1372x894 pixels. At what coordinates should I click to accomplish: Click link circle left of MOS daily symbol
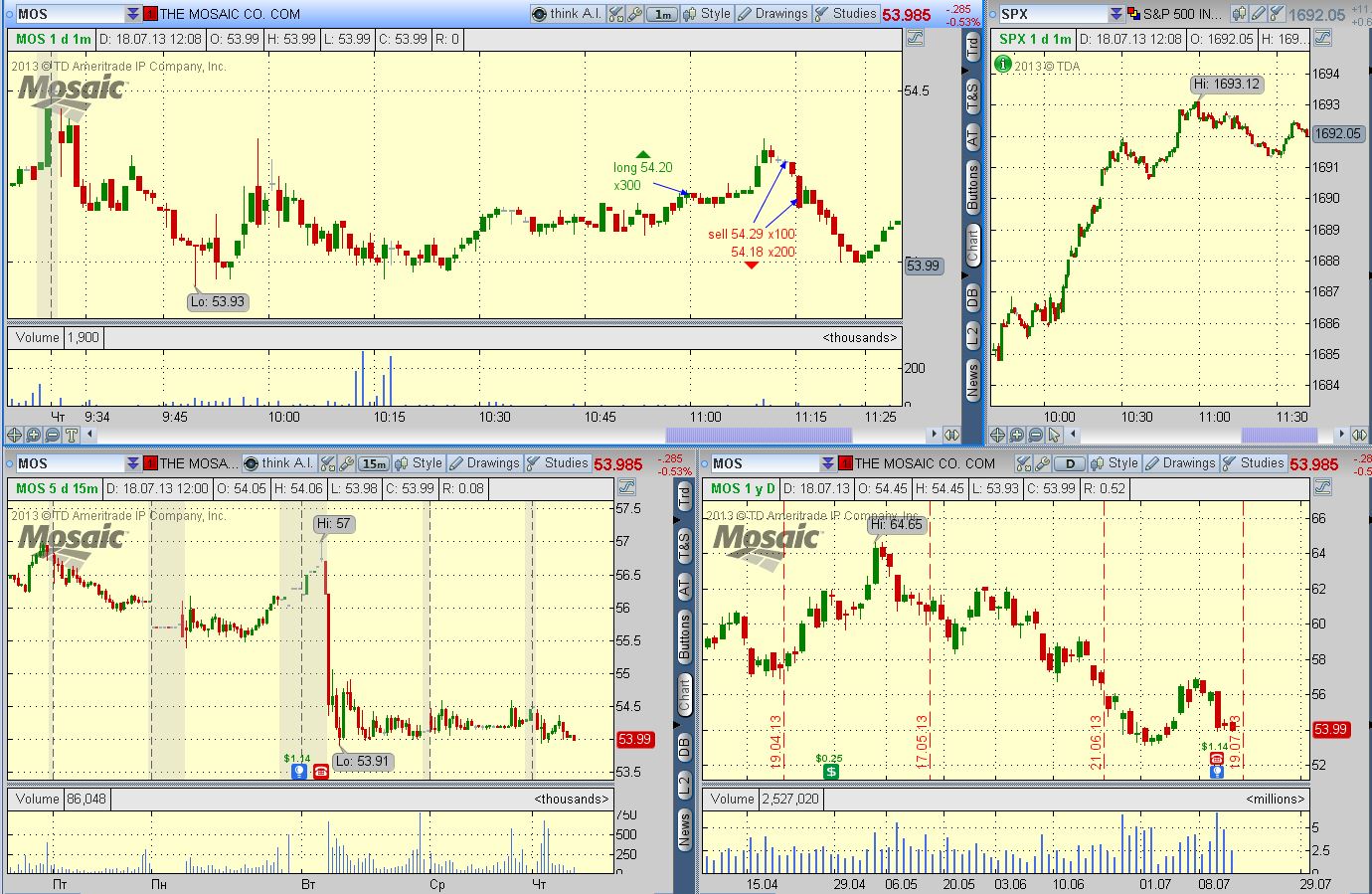pos(704,463)
